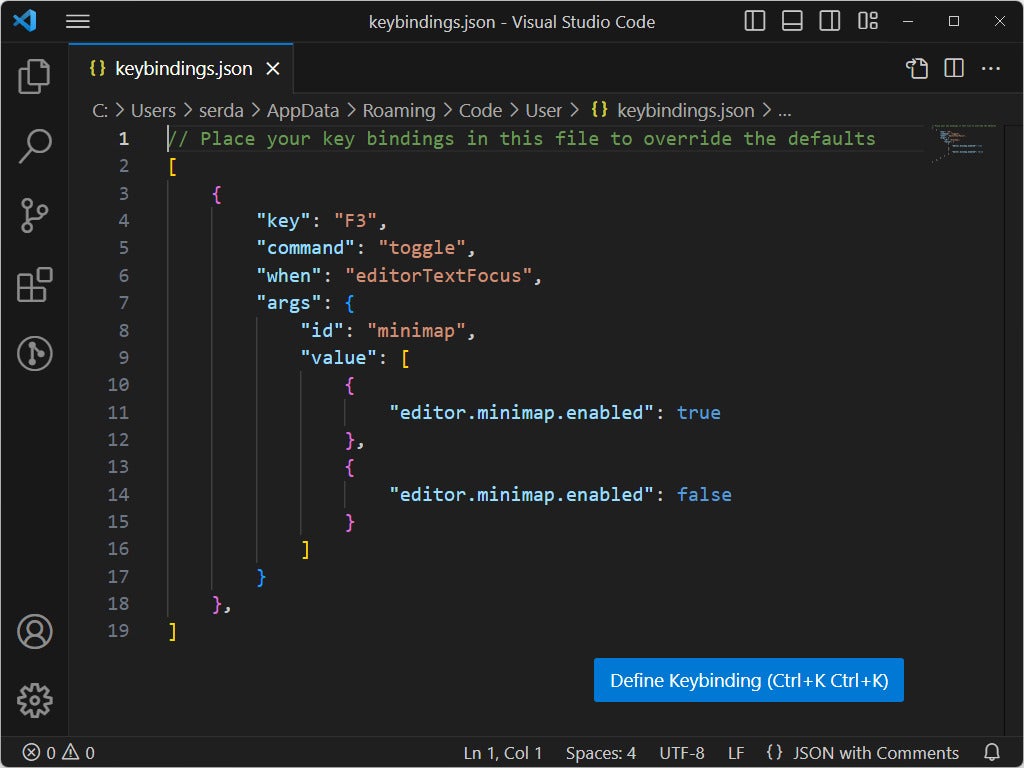This screenshot has width=1024, height=768.
Task: Minimize the VS Code window
Action: pyautogui.click(x=908, y=22)
